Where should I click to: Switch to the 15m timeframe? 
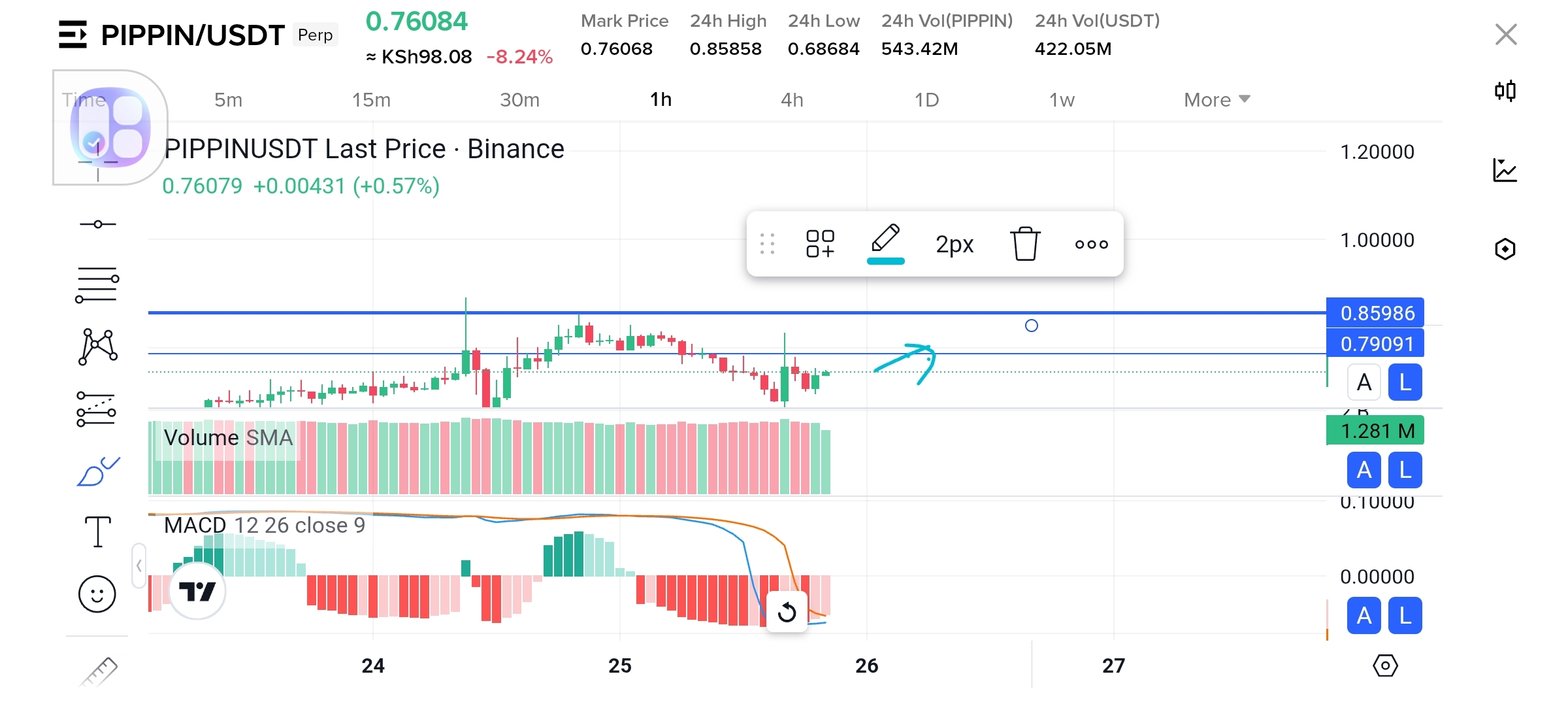coord(371,100)
